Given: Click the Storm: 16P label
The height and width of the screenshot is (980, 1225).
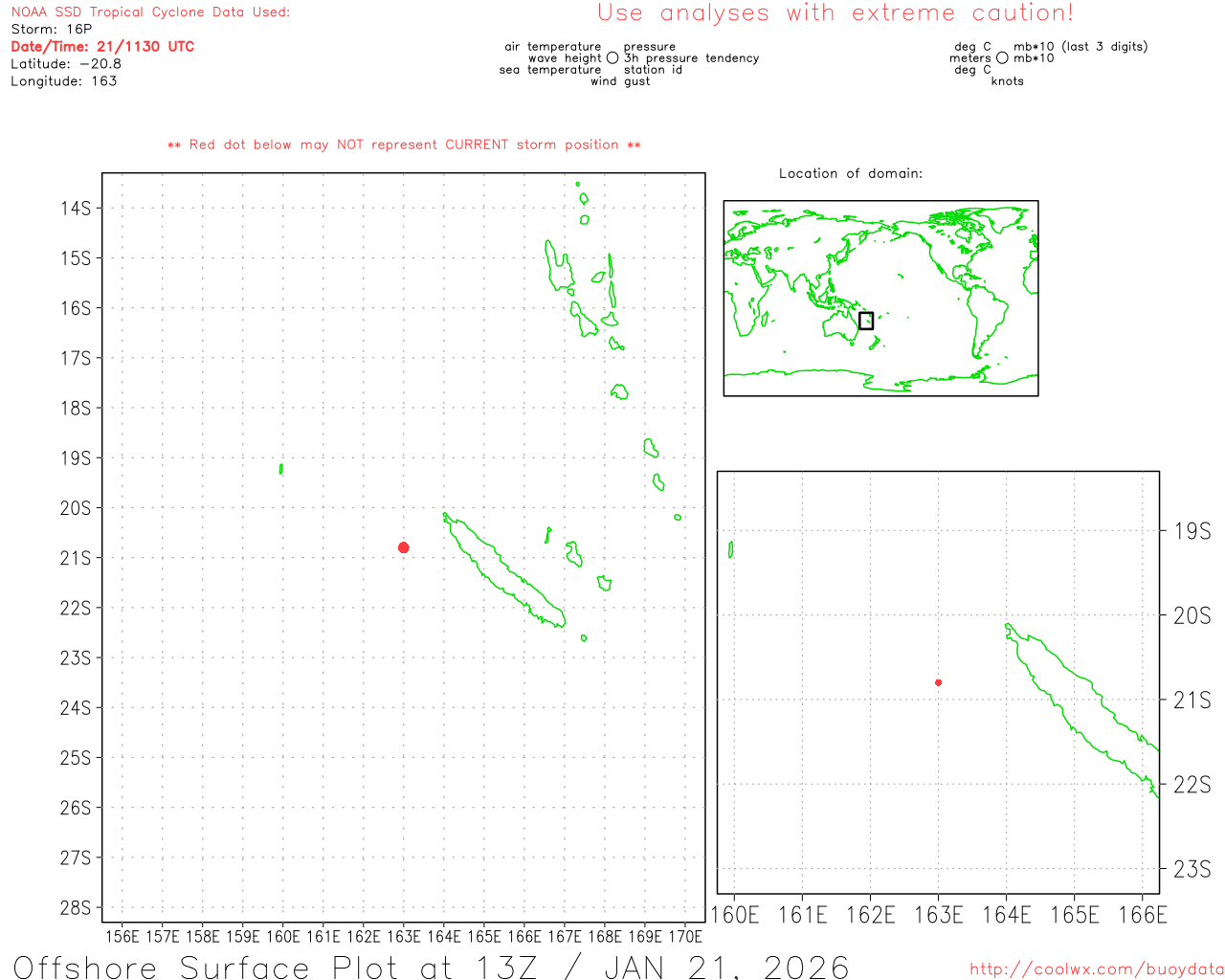Looking at the screenshot, I should 52,30.
